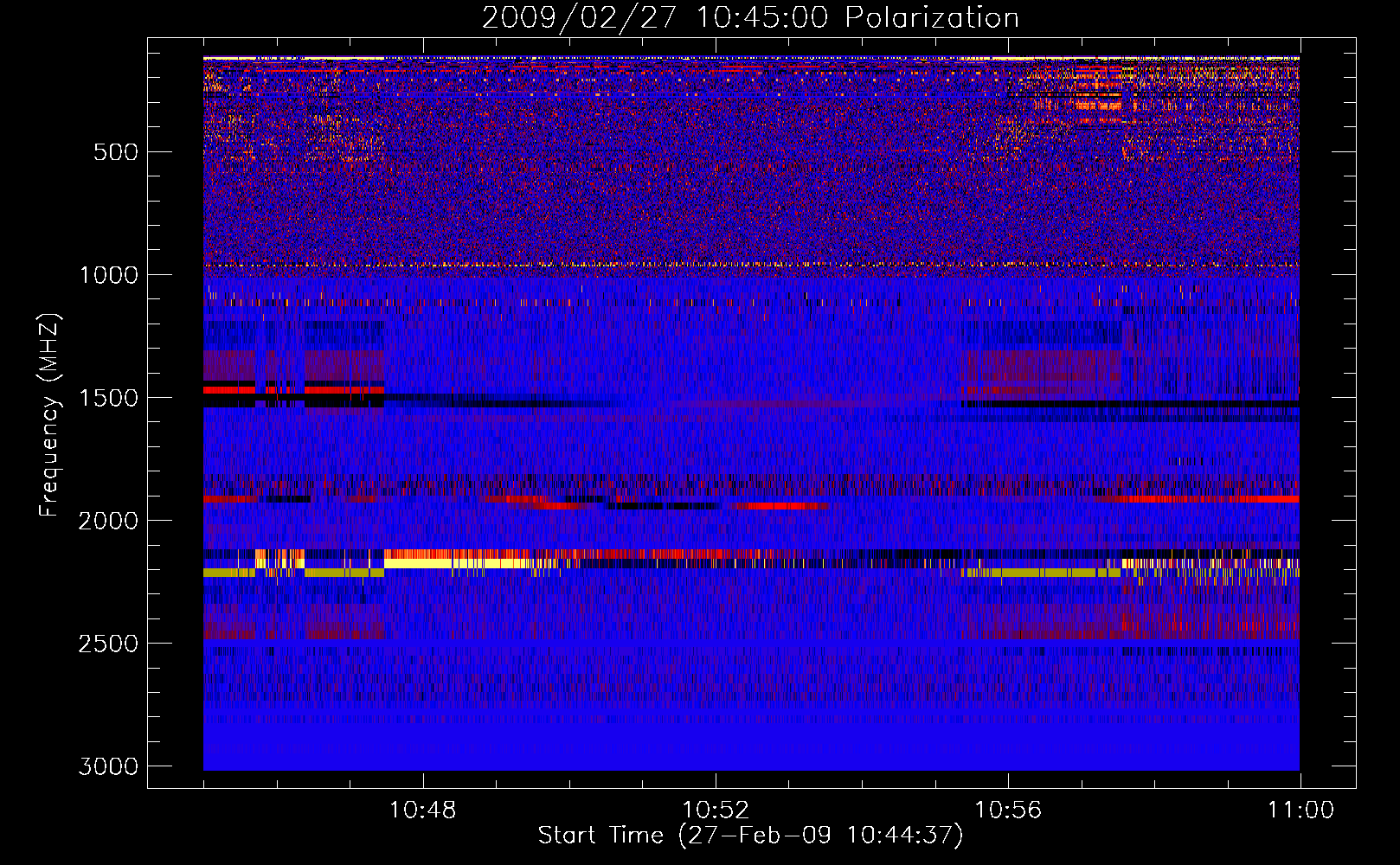
Task: Click the long red band just below 2000 MHz after 10:58
Action: (x=1208, y=499)
